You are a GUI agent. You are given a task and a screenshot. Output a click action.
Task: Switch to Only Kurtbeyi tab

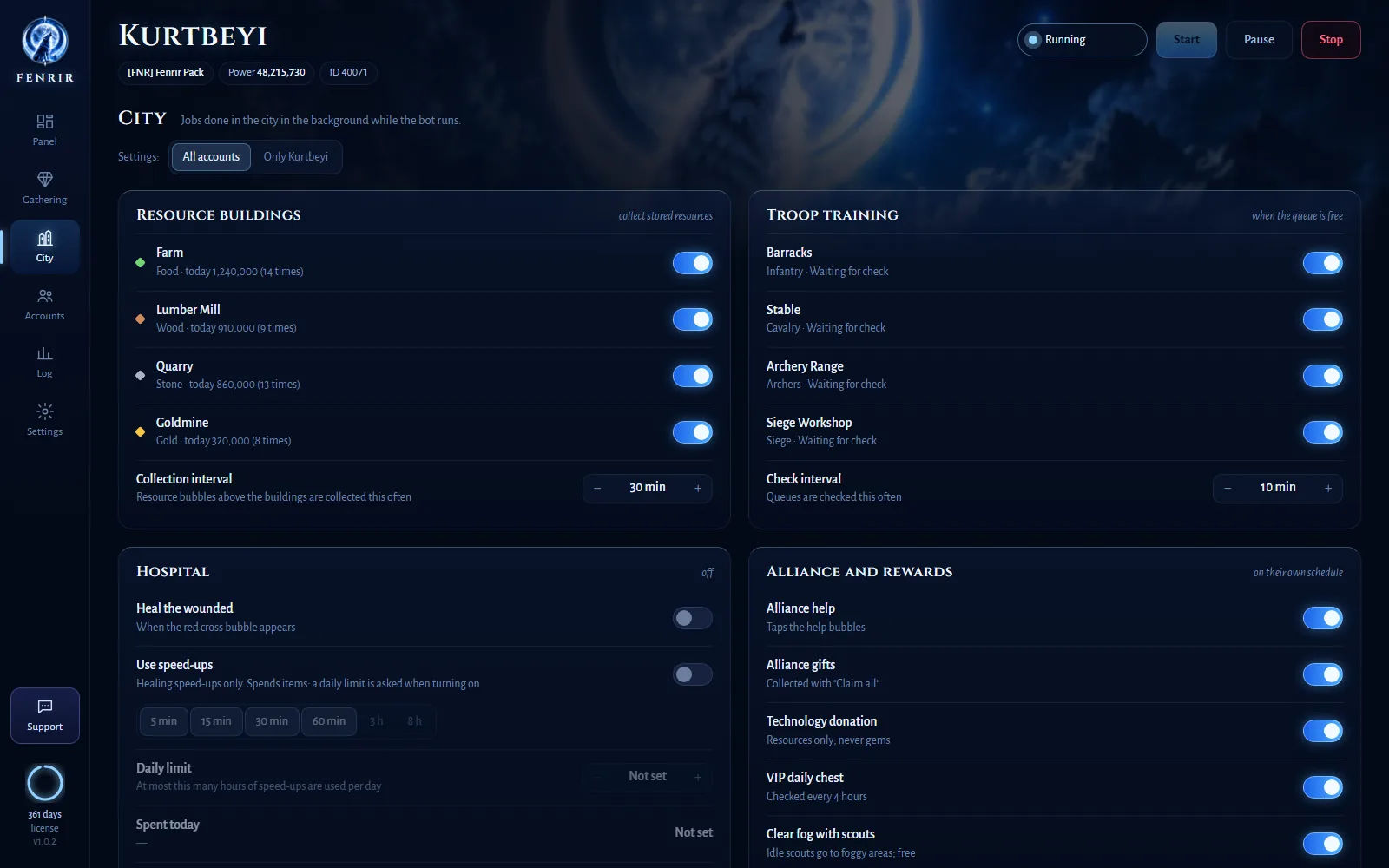pyautogui.click(x=296, y=157)
